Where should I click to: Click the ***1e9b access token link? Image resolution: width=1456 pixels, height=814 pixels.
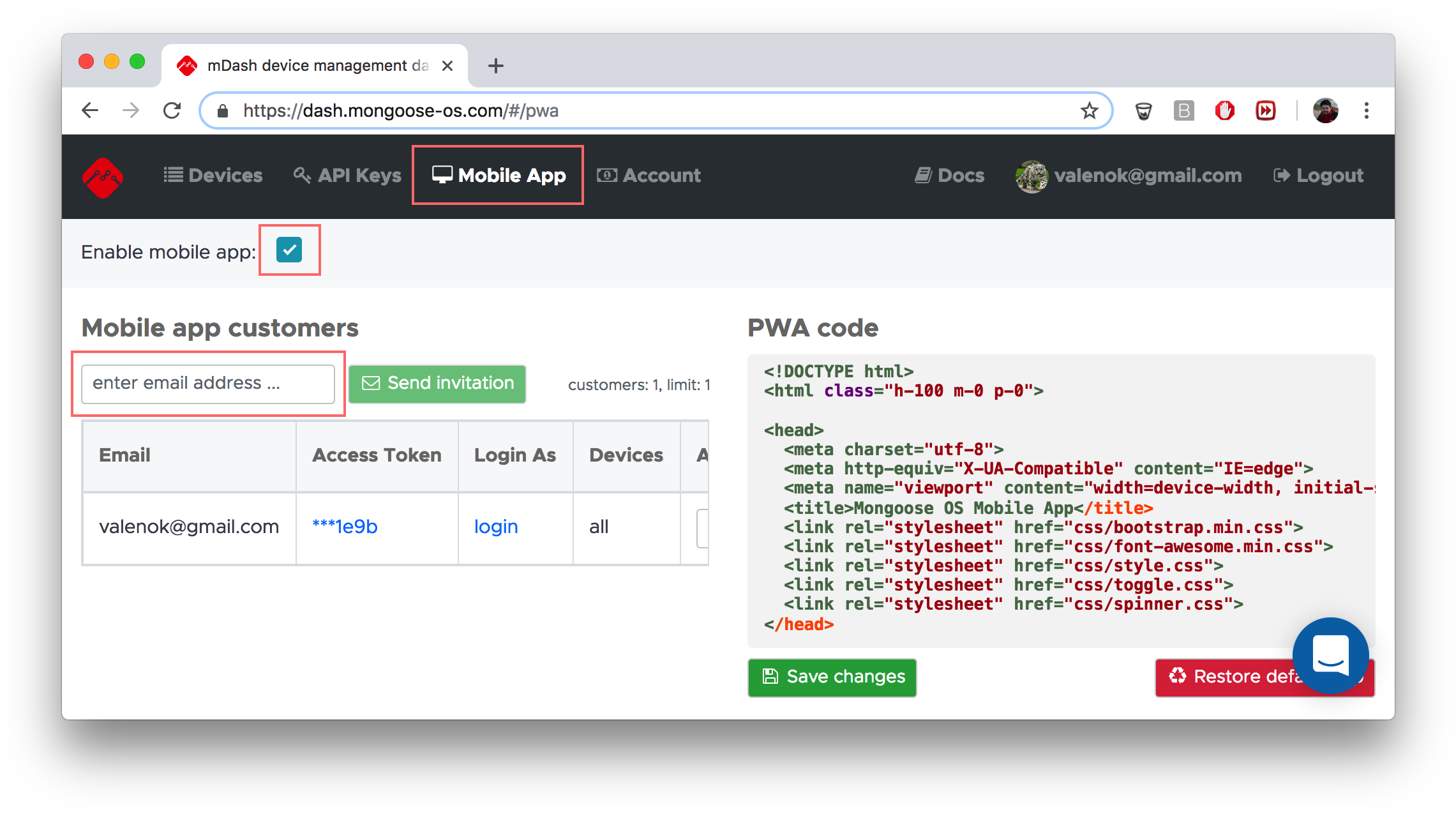point(345,527)
